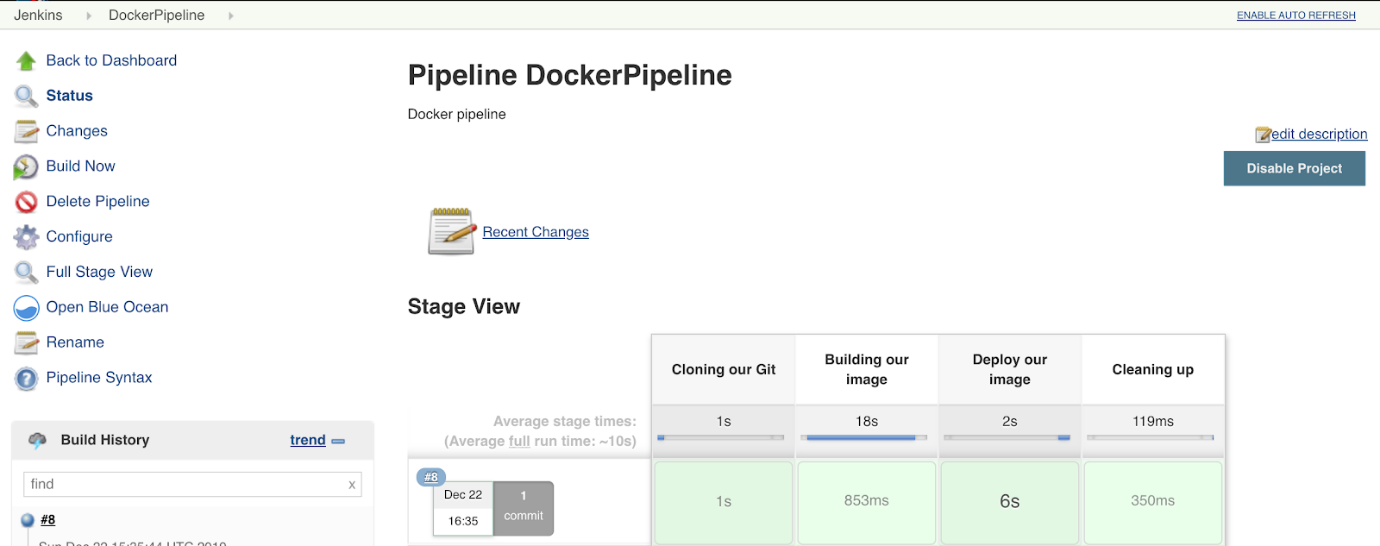Screen dimensions: 1380x546
Task: Click the #8 badge in Stage View
Action: [x=431, y=477]
